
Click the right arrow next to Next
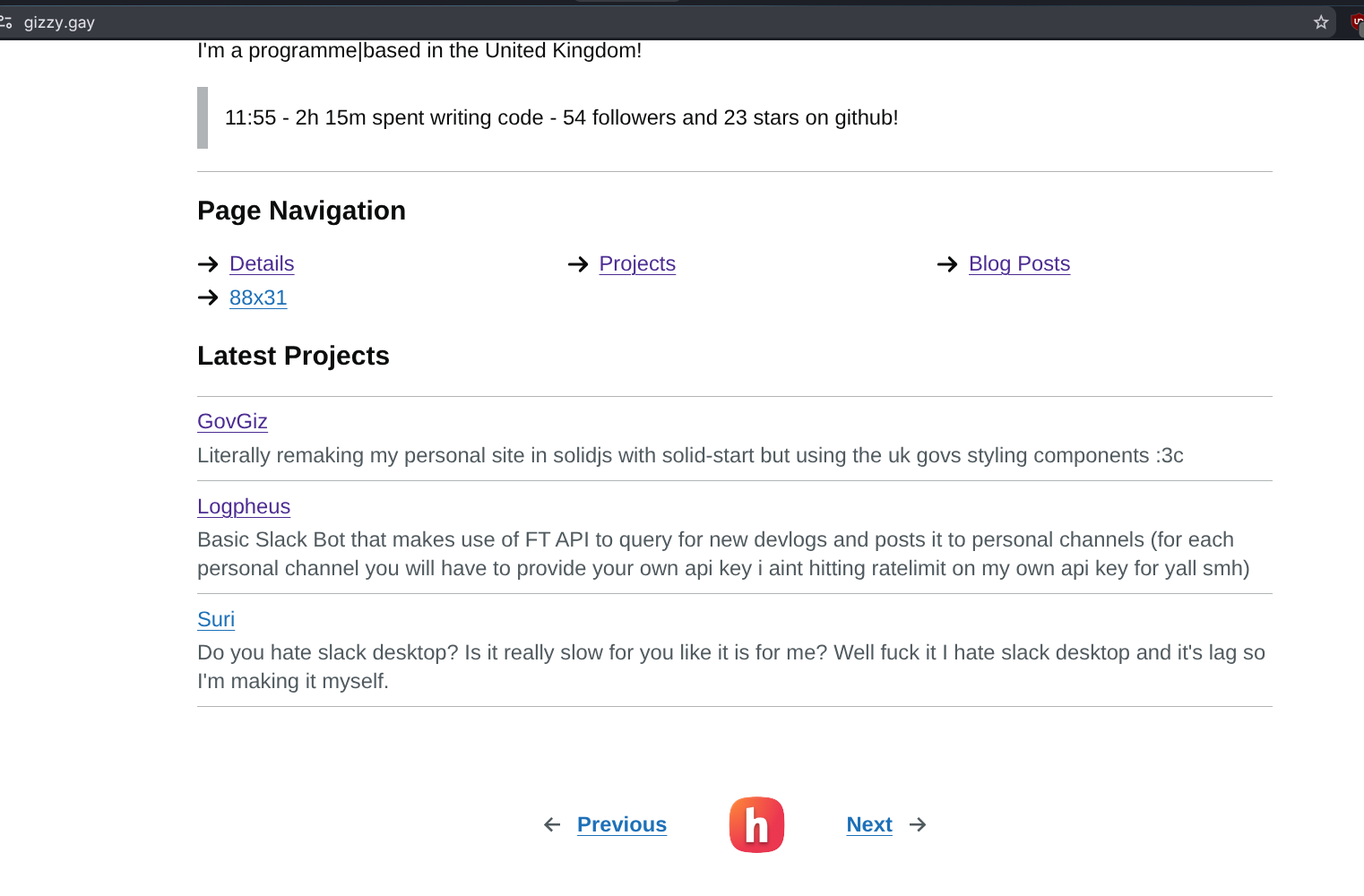click(x=918, y=824)
